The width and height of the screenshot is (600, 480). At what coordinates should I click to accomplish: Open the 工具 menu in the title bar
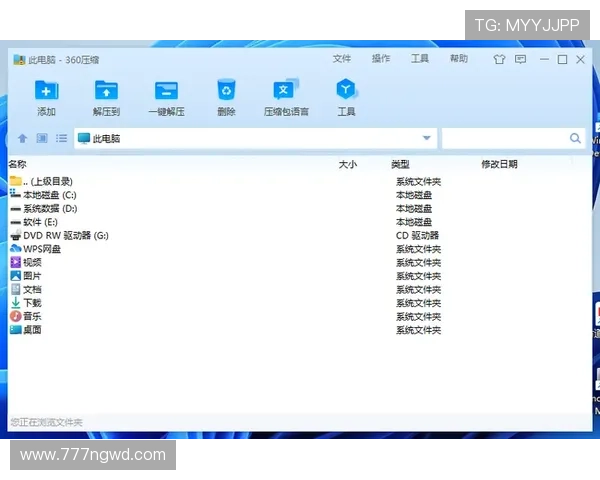pyautogui.click(x=420, y=59)
